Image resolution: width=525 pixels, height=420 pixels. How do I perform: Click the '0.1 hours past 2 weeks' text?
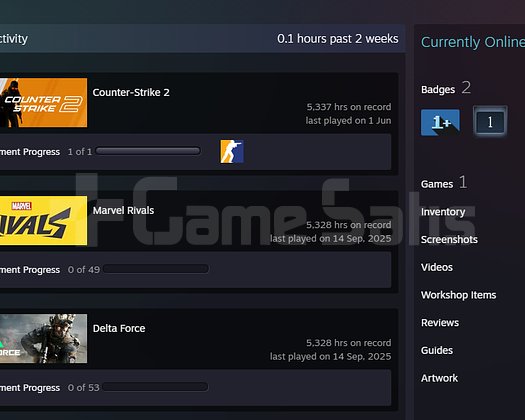coord(338,39)
